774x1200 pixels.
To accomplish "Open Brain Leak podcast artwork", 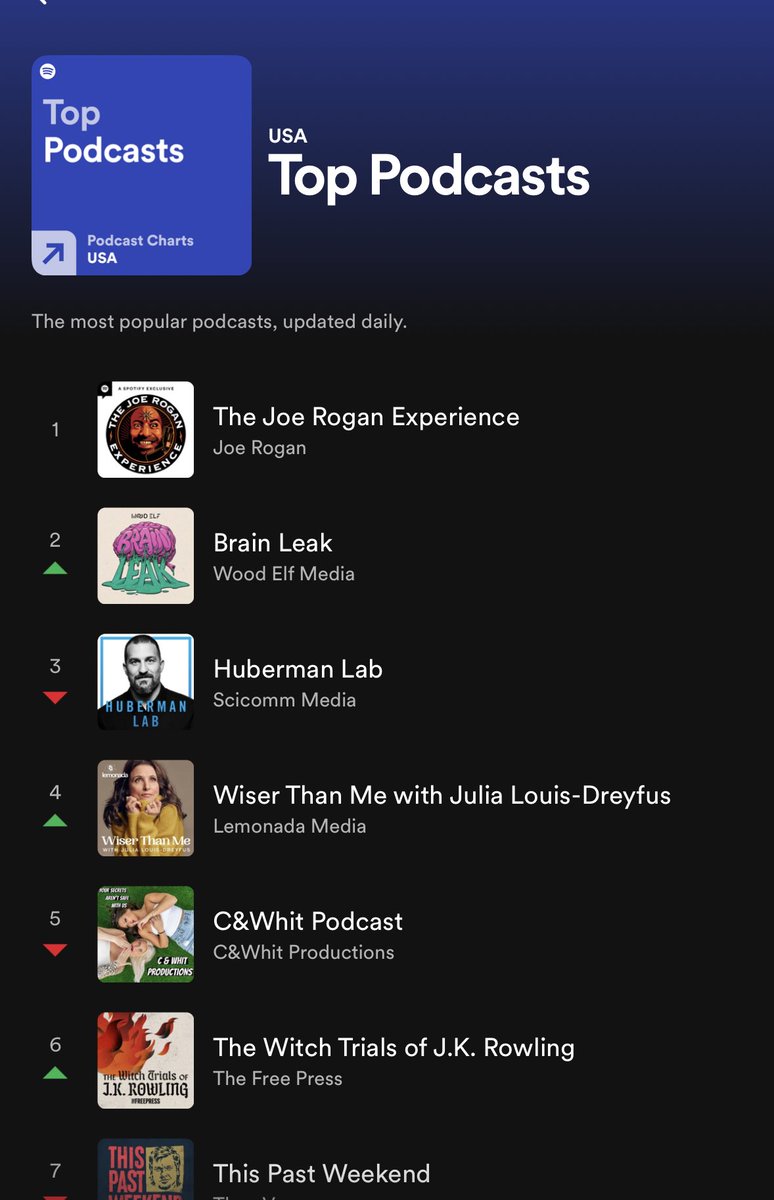I will coord(146,555).
